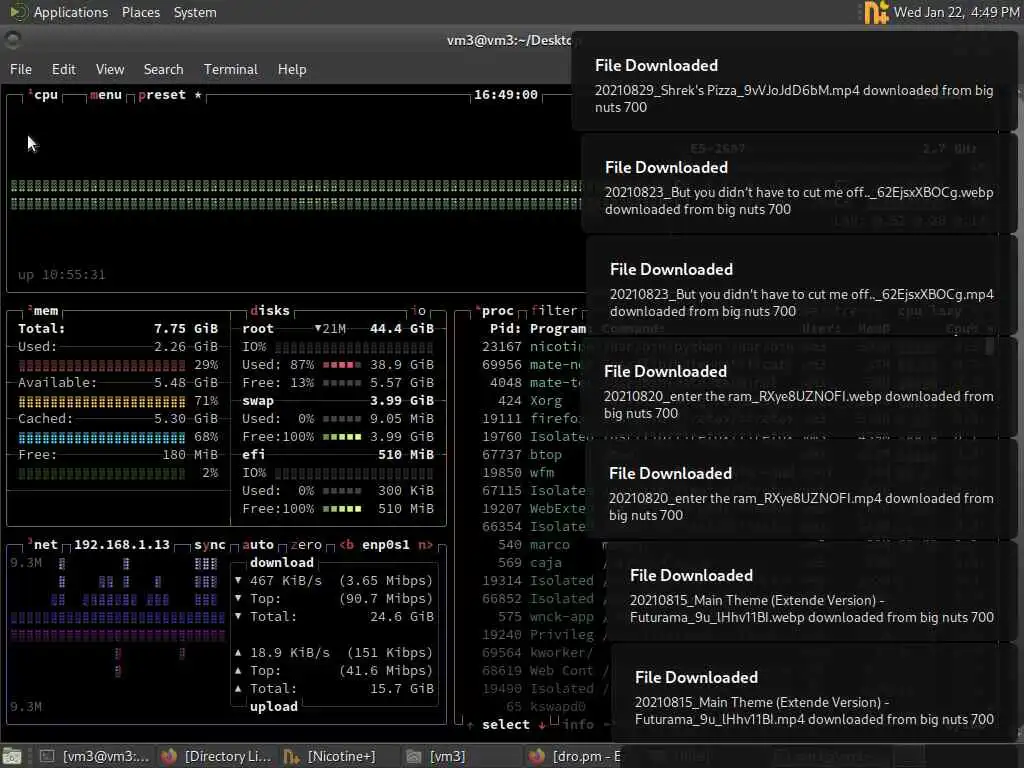Switch to Directory Listing Firefox taskbar button
The height and width of the screenshot is (768, 1024).
click(x=216, y=756)
